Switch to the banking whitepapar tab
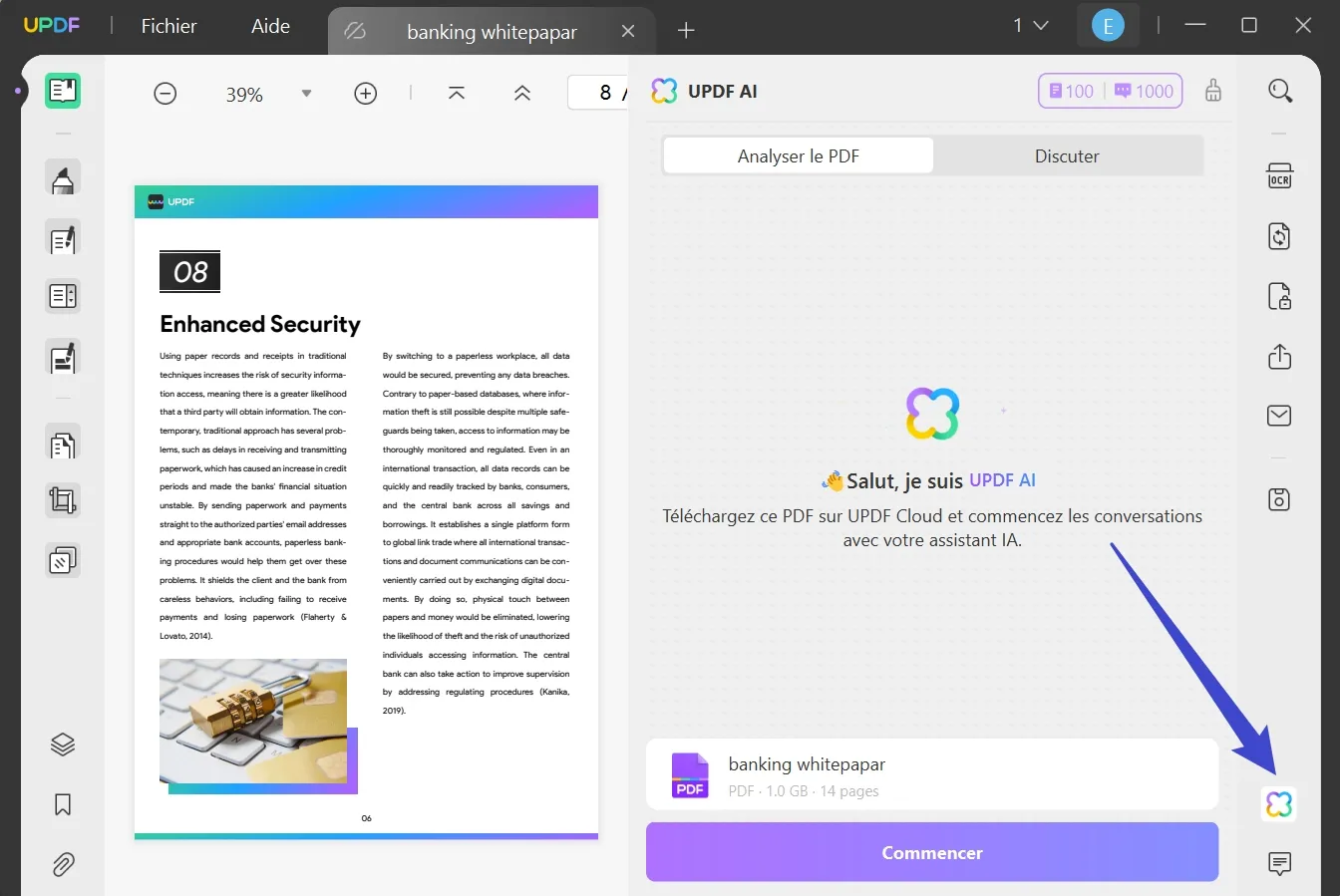The height and width of the screenshot is (896, 1340). 492,32
